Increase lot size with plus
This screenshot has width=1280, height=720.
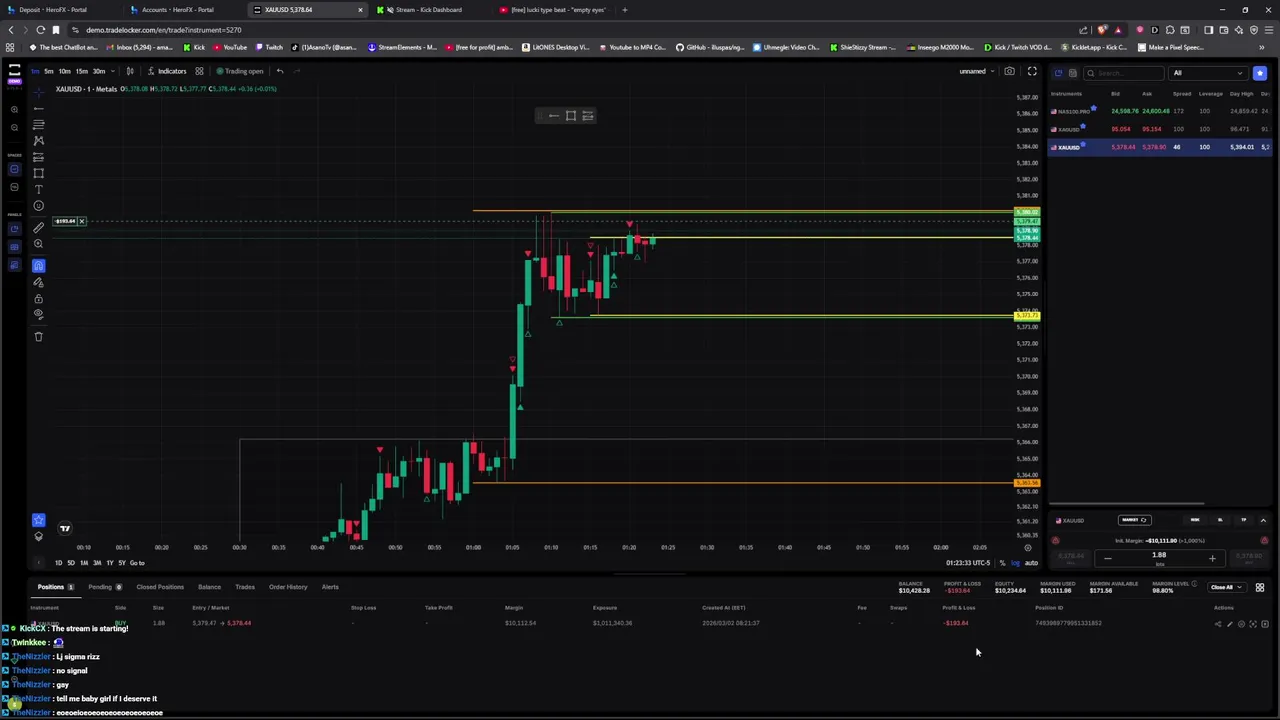pos(1212,558)
